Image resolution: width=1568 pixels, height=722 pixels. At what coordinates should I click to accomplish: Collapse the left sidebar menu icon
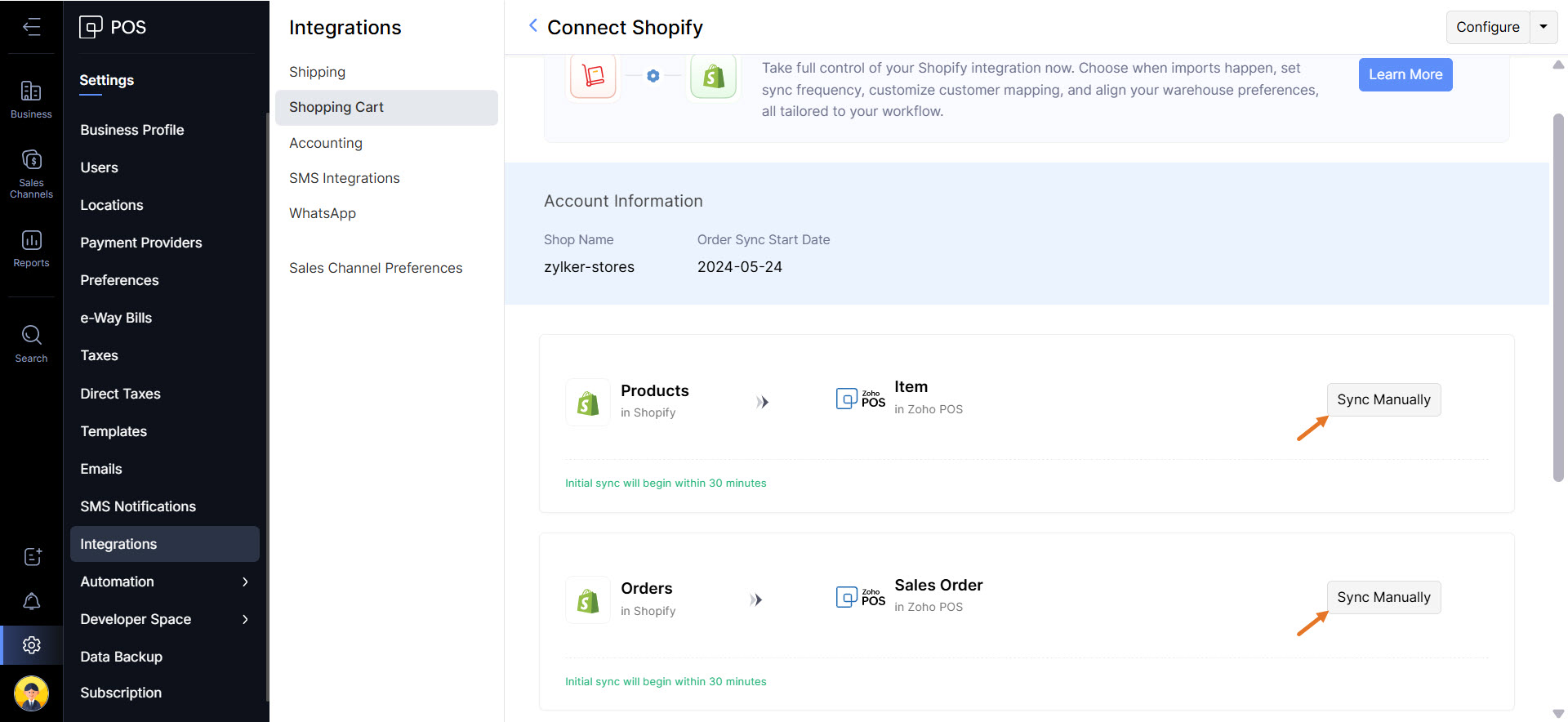[x=31, y=27]
